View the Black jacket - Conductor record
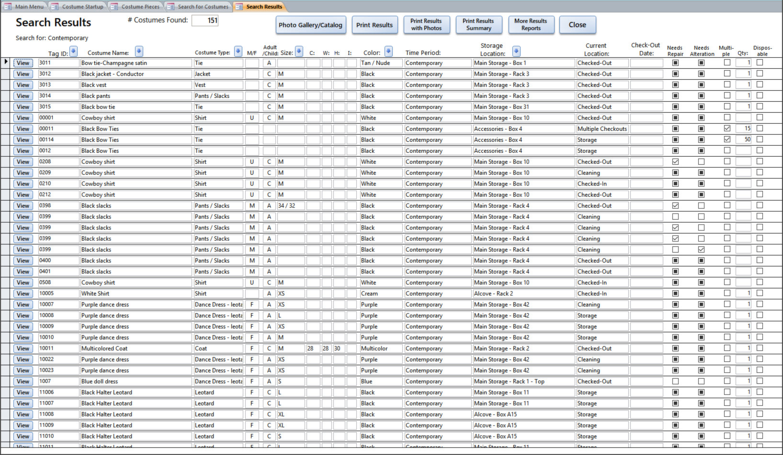 pos(23,73)
